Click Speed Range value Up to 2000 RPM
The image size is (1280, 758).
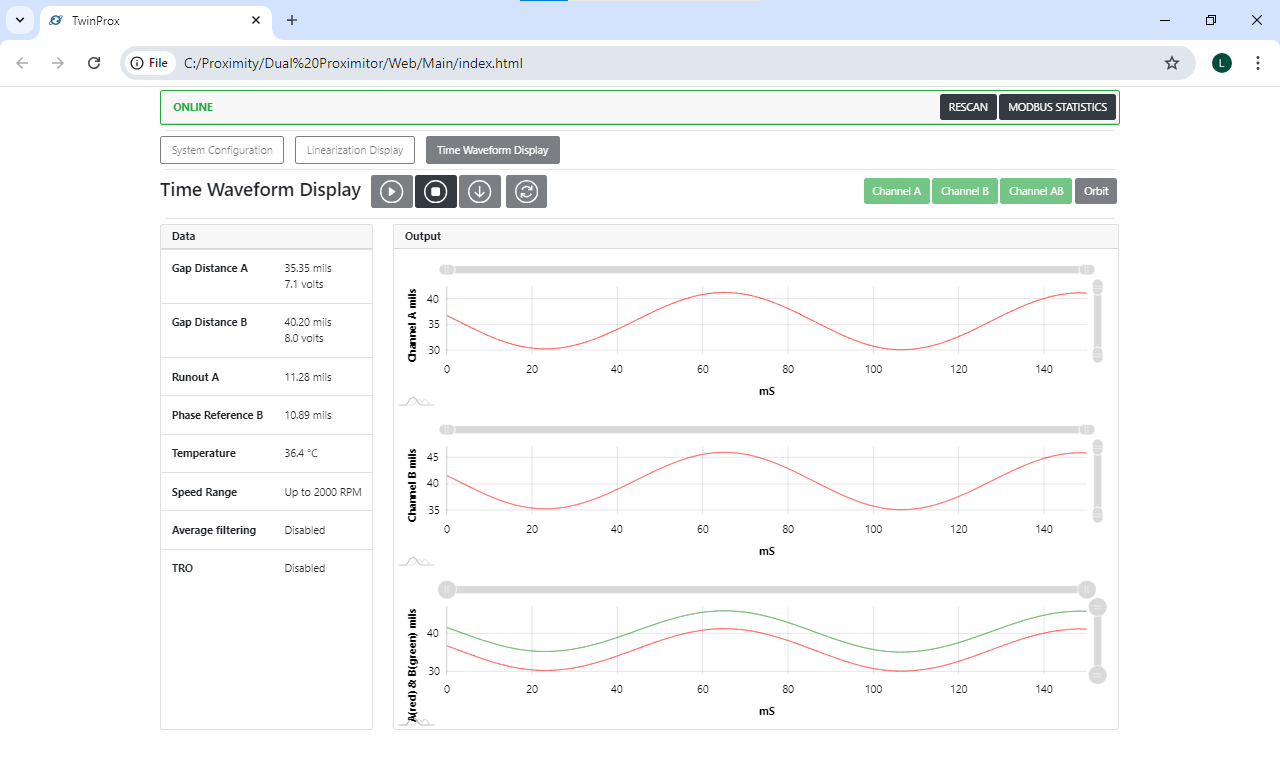[323, 492]
